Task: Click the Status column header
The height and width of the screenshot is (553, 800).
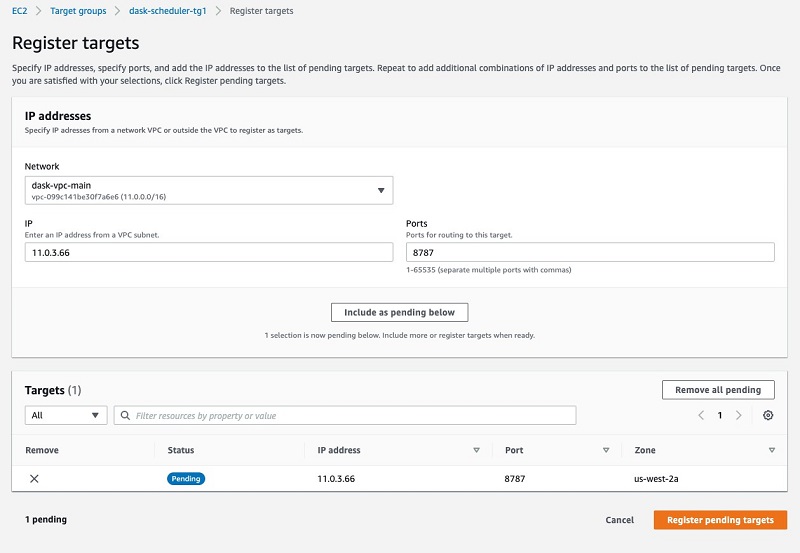Action: click(181, 450)
